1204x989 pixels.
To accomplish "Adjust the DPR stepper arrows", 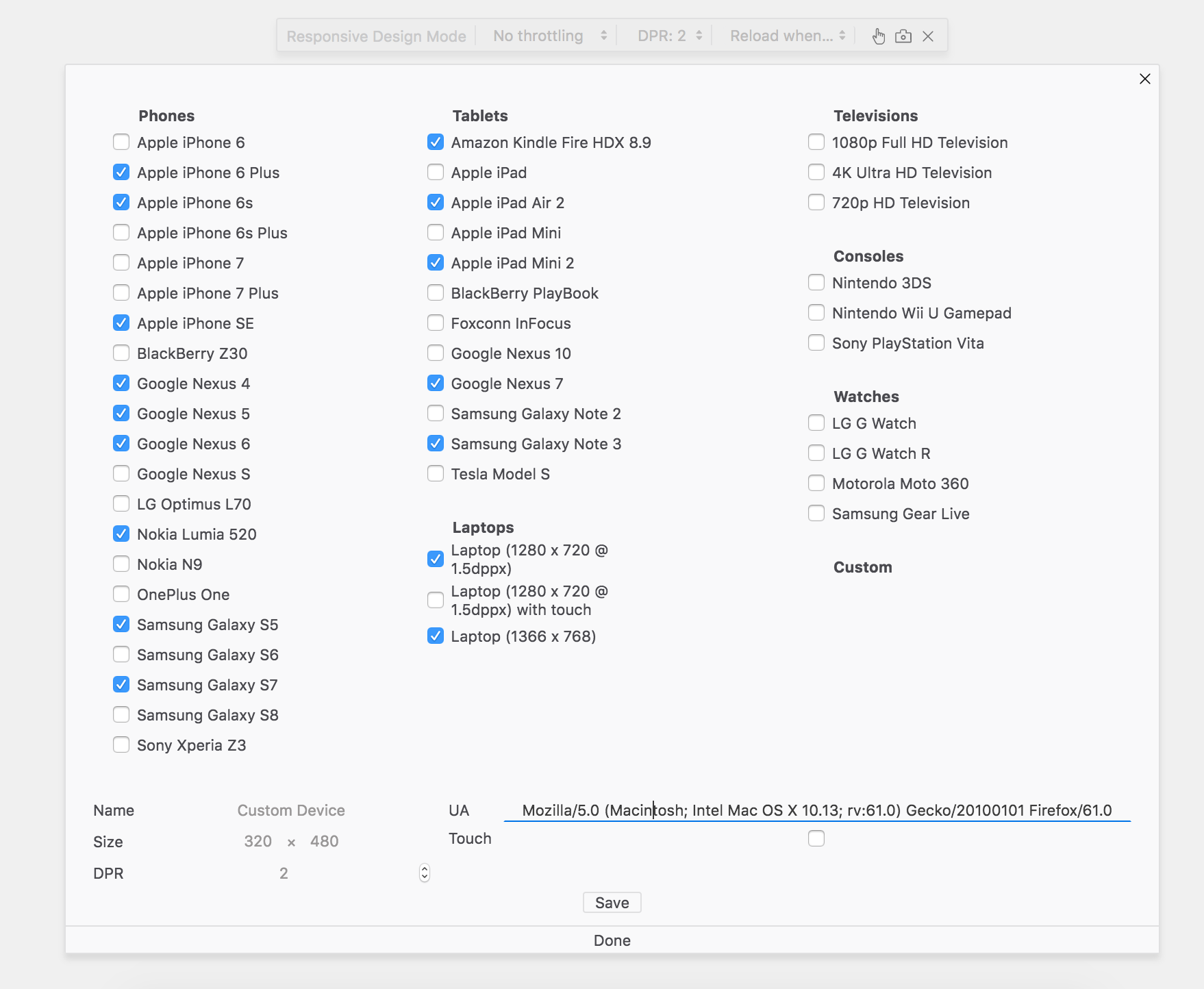I will click(425, 873).
